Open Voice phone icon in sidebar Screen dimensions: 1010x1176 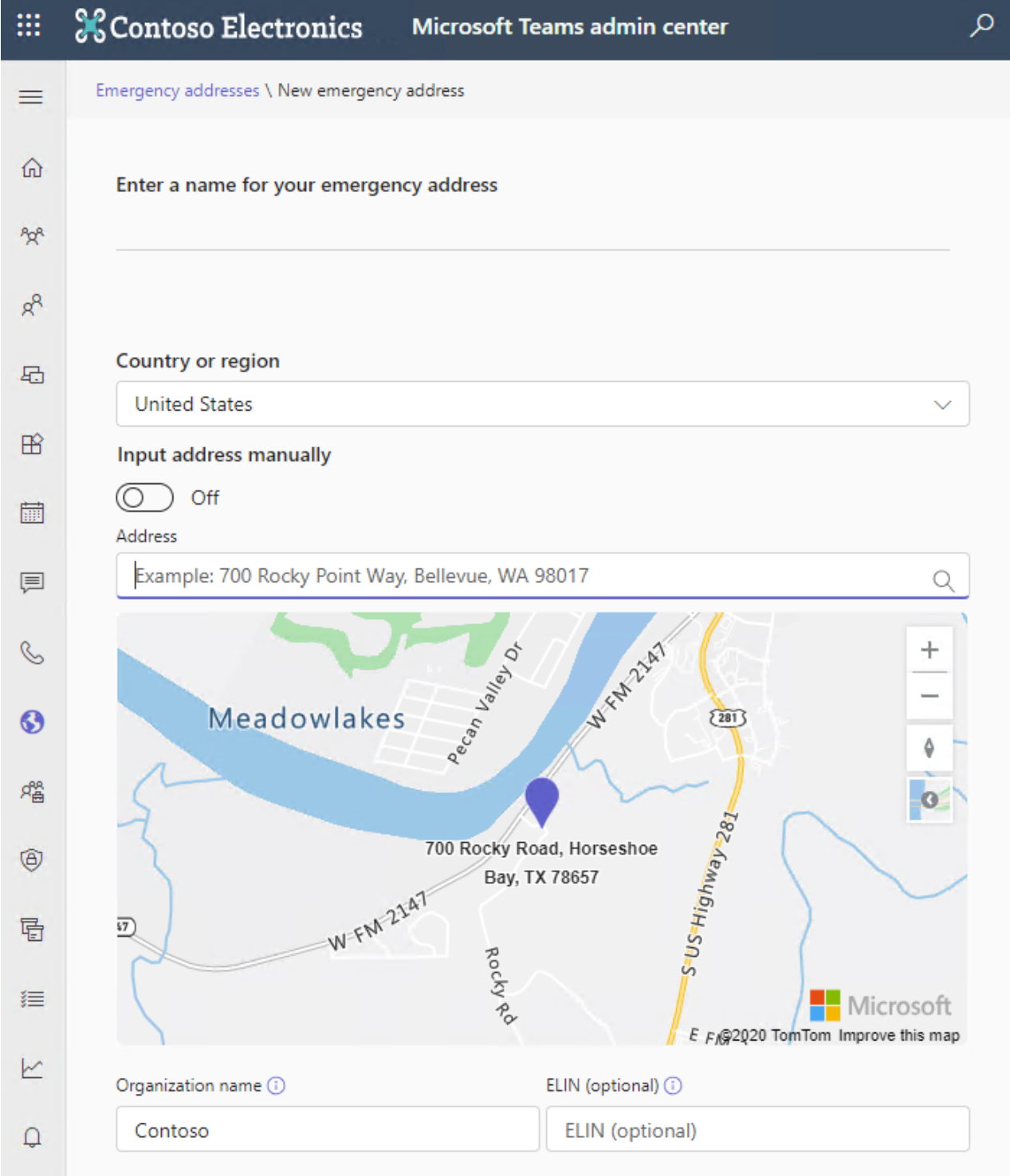tap(32, 653)
